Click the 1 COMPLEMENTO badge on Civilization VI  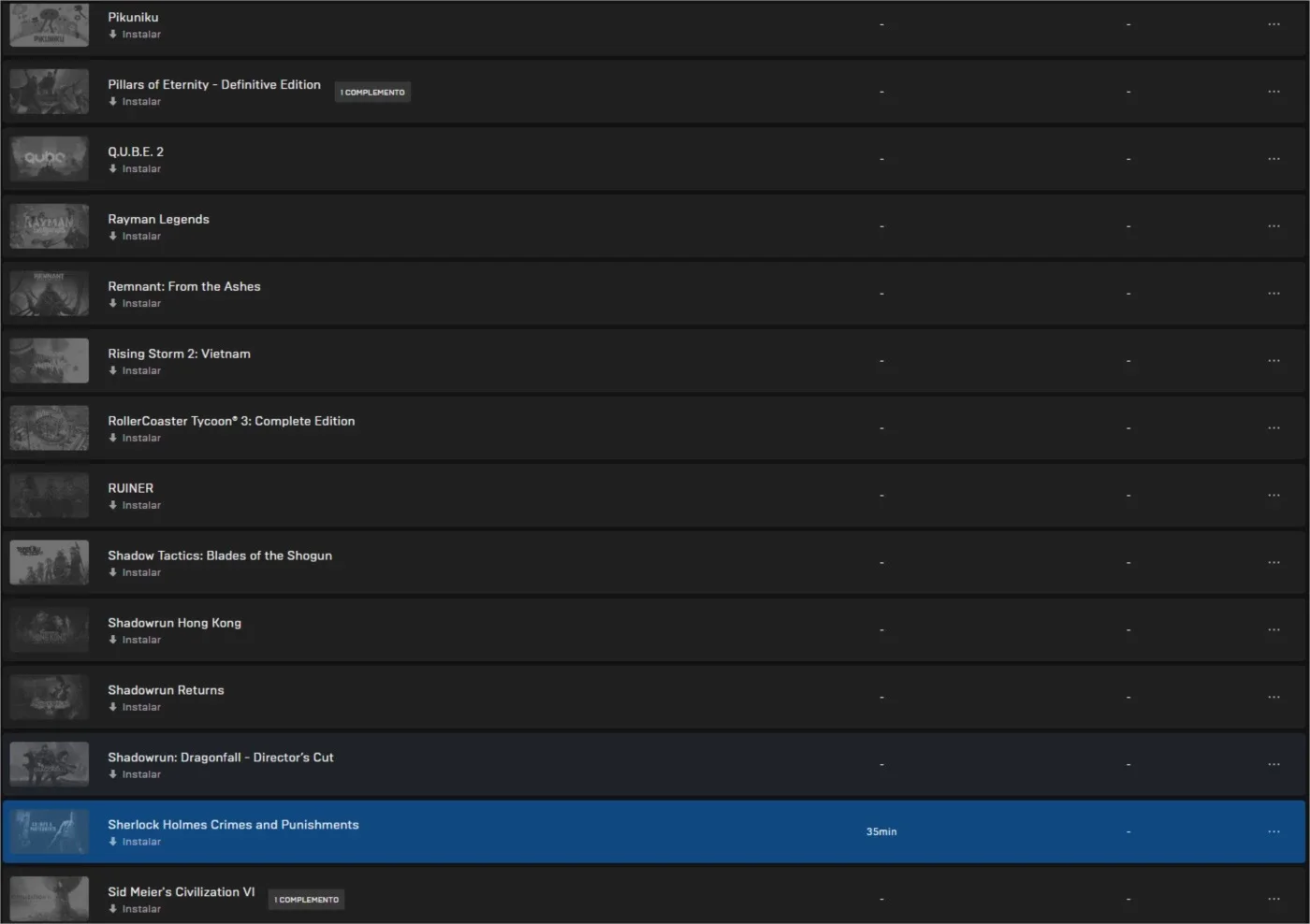[307, 900]
